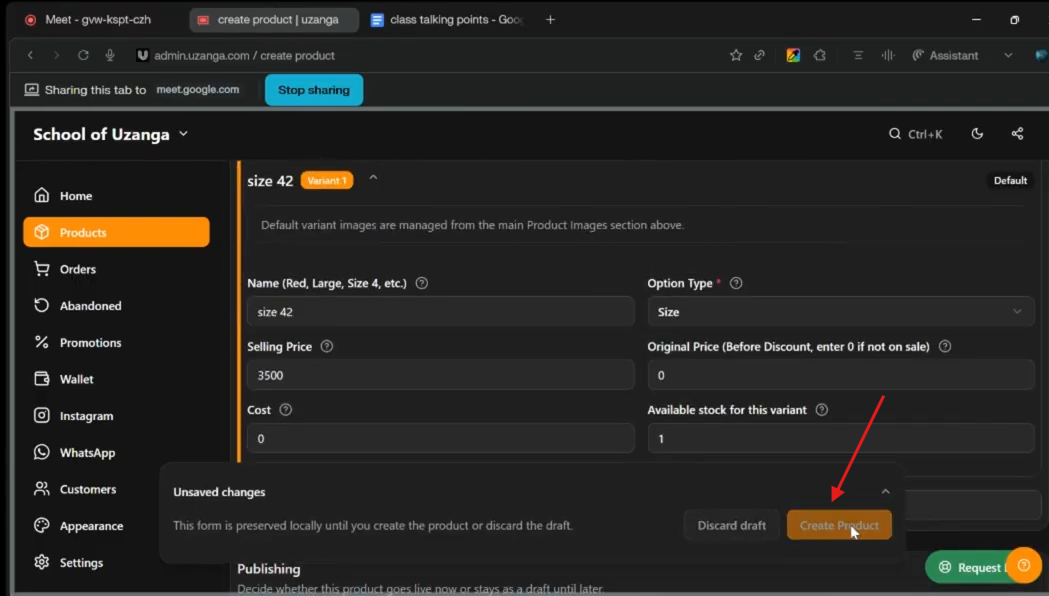Click the Appearance palette icon

[41, 526]
